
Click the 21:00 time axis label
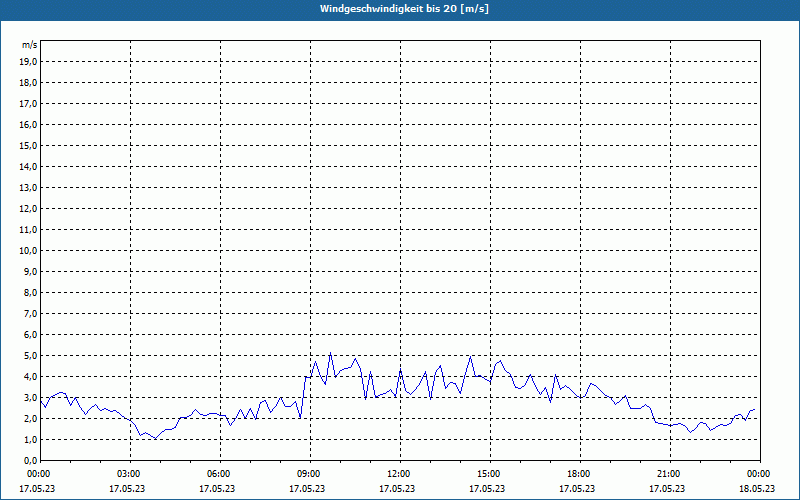(x=670, y=474)
